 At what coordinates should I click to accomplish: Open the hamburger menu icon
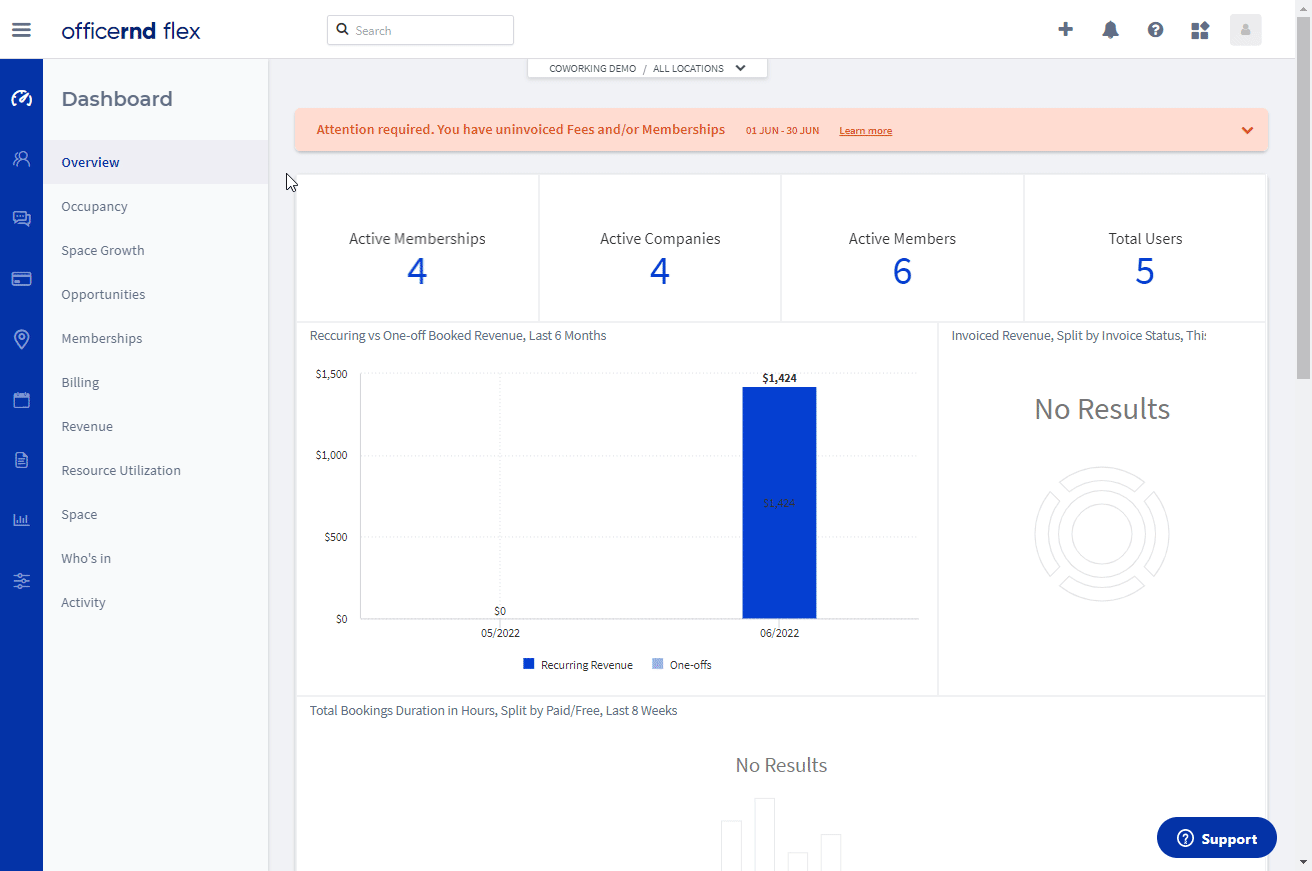21,30
